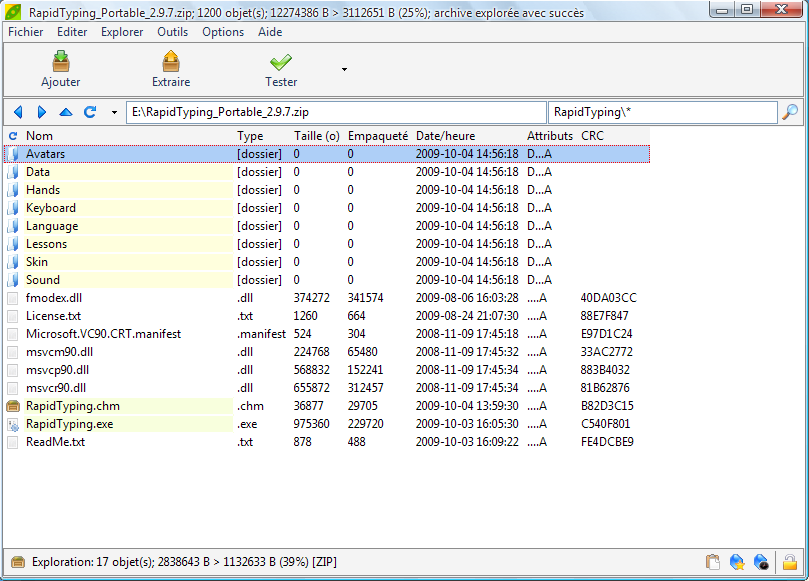Select the file name msvcr90.dll

click(56, 388)
